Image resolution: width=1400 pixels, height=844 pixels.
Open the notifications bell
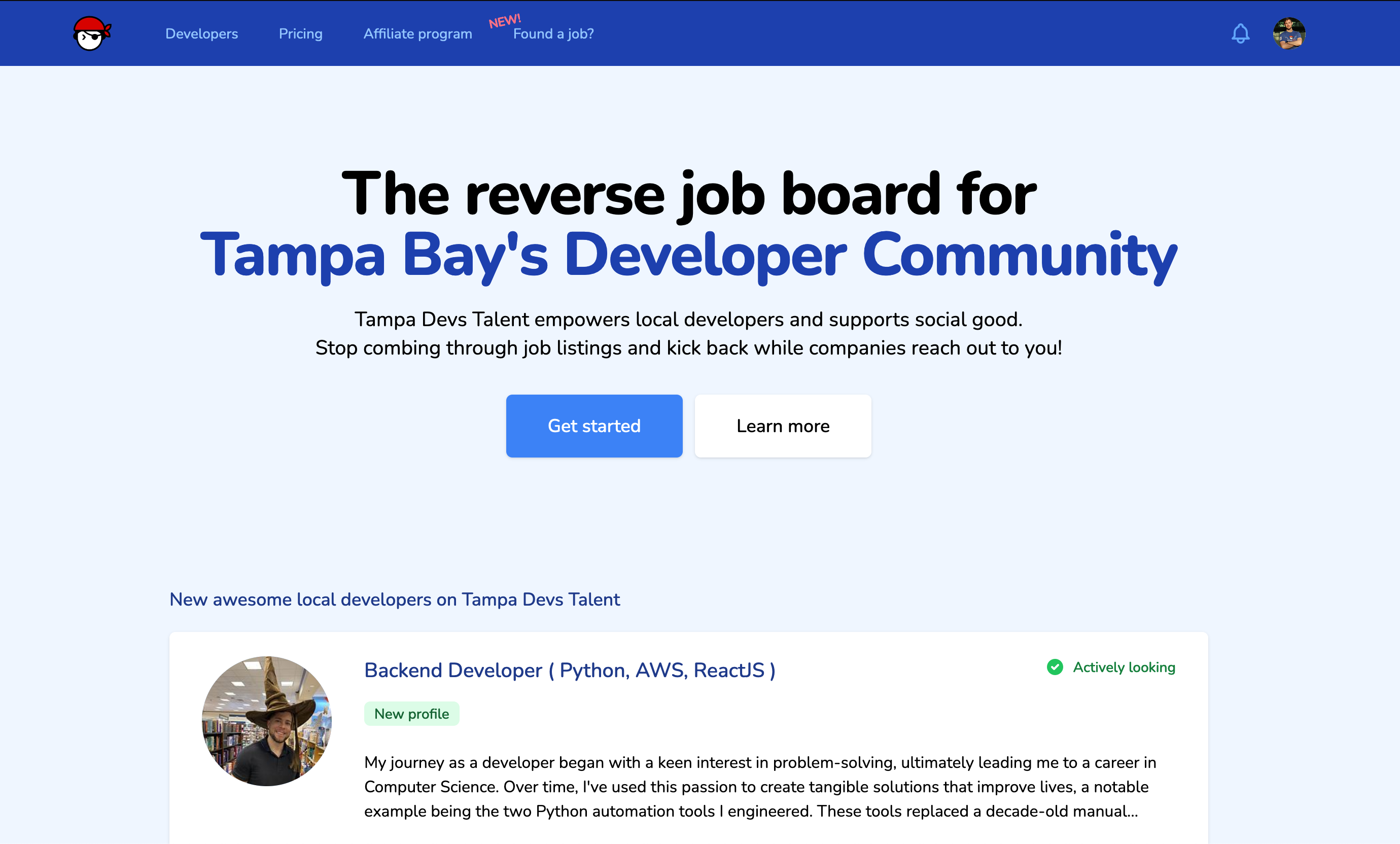(1240, 33)
